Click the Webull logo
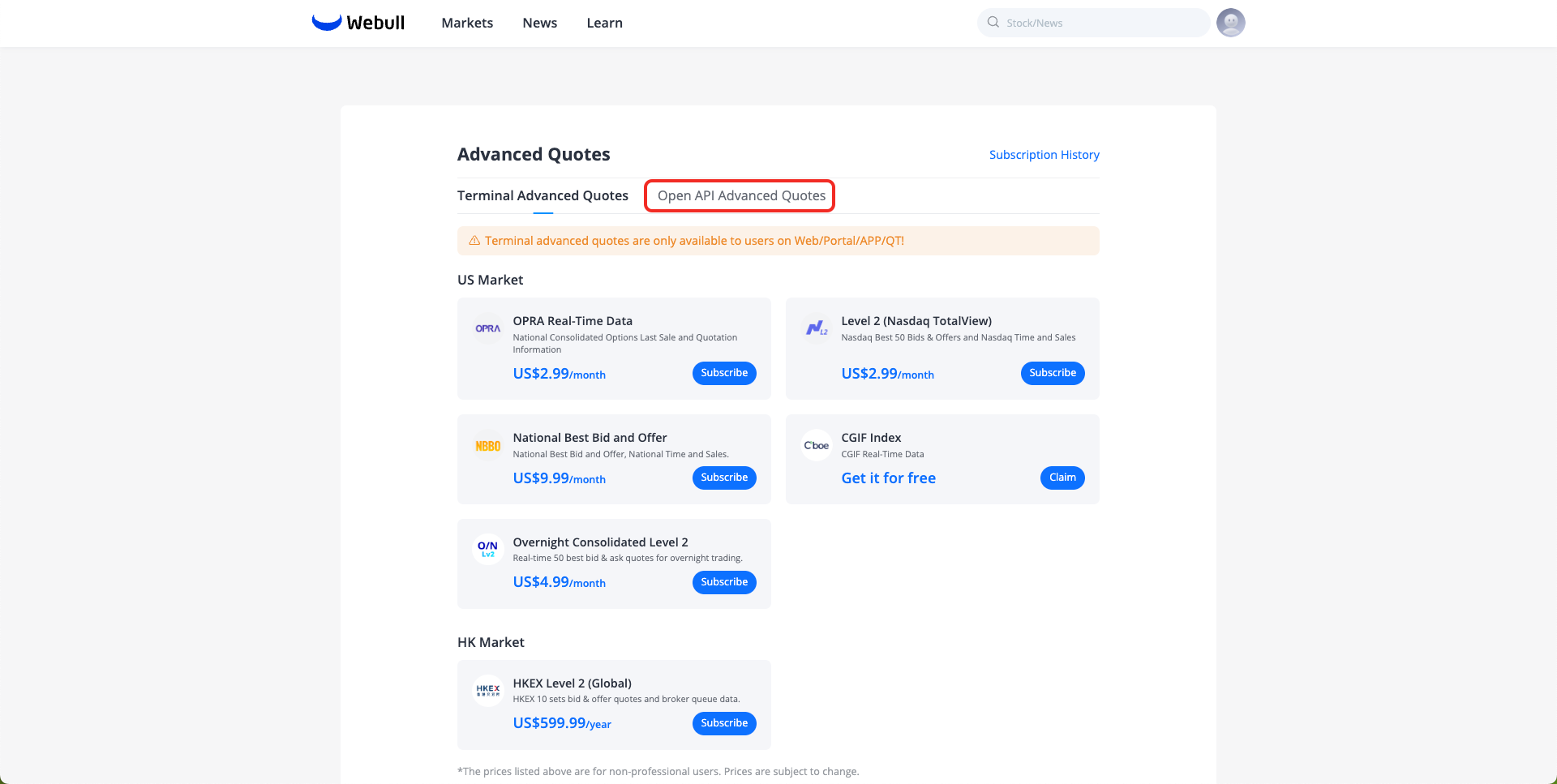1557x784 pixels. (358, 23)
